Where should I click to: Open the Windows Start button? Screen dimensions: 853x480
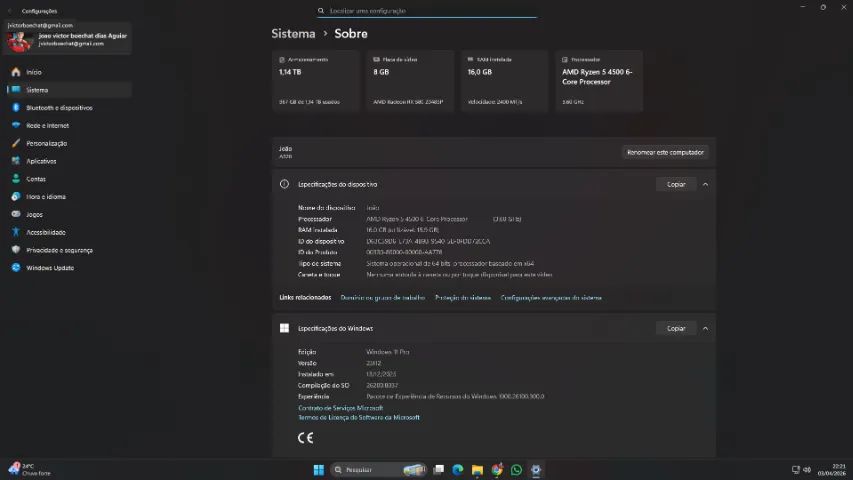click(319, 470)
